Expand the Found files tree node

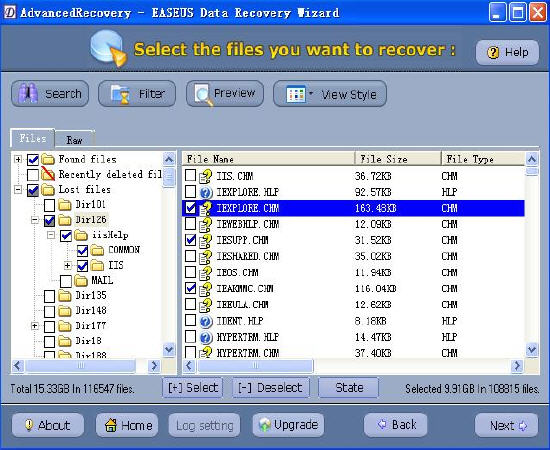click(18, 160)
